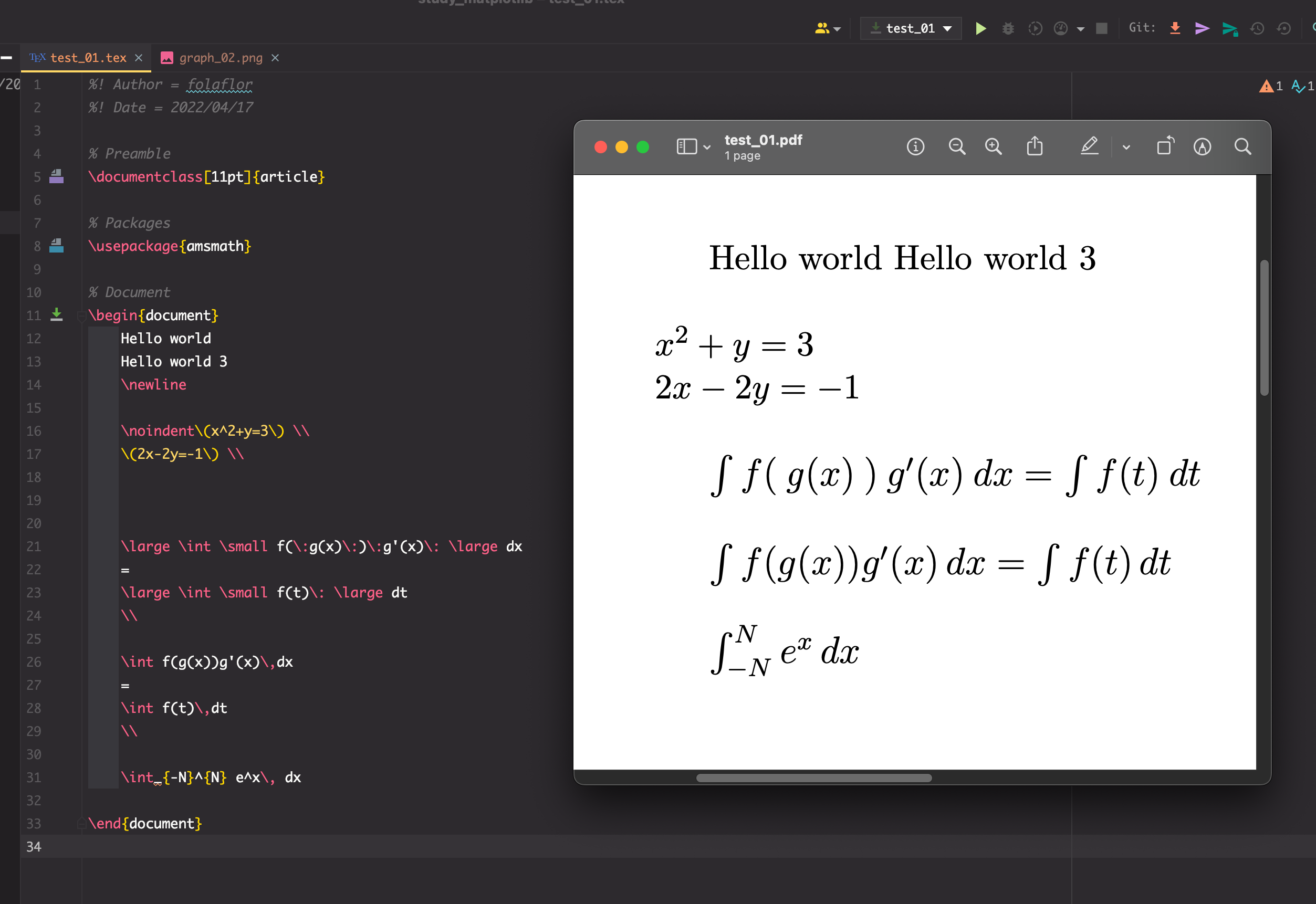Run the test_01 configuration with the green play button
Screen dimensions: 1316x904
(980, 28)
